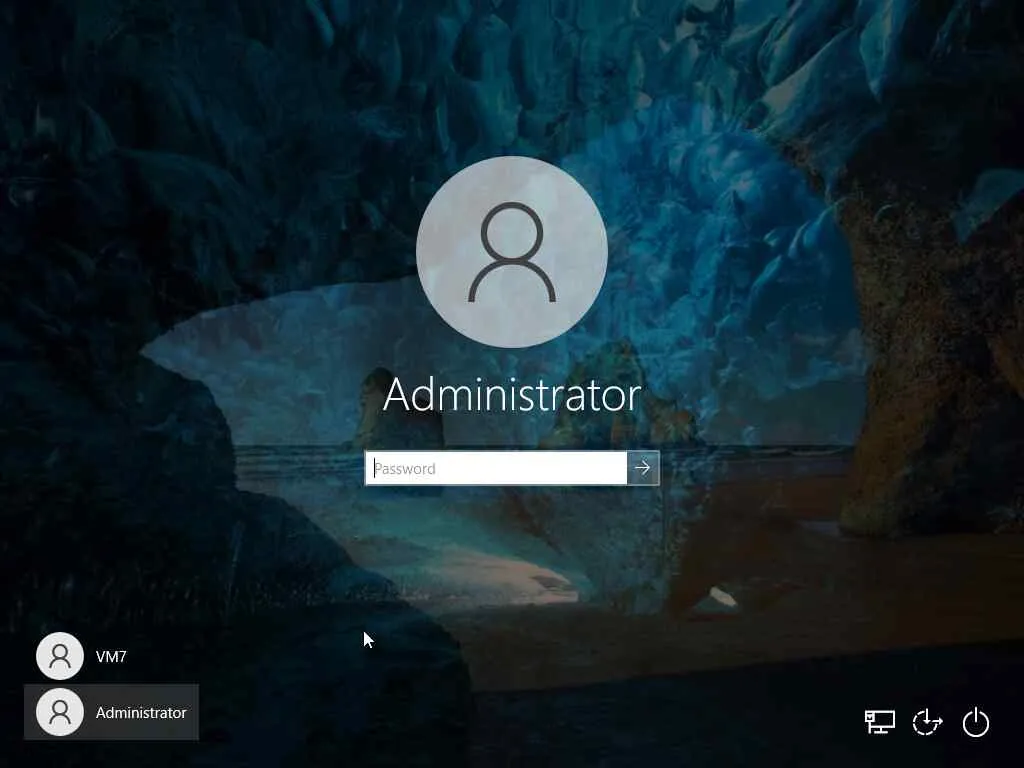Viewport: 1024px width, 768px height.
Task: Click the VM7 avatar icon
Action: (60, 656)
